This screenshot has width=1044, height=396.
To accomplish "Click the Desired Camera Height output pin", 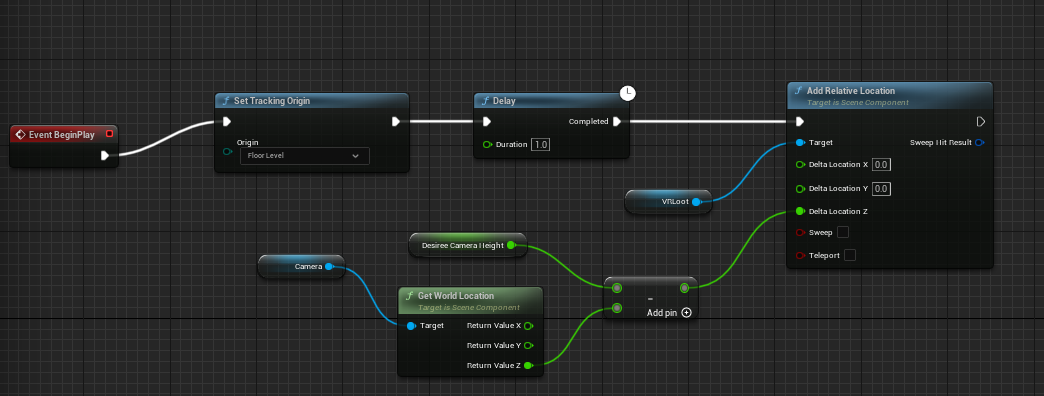I will (511, 245).
